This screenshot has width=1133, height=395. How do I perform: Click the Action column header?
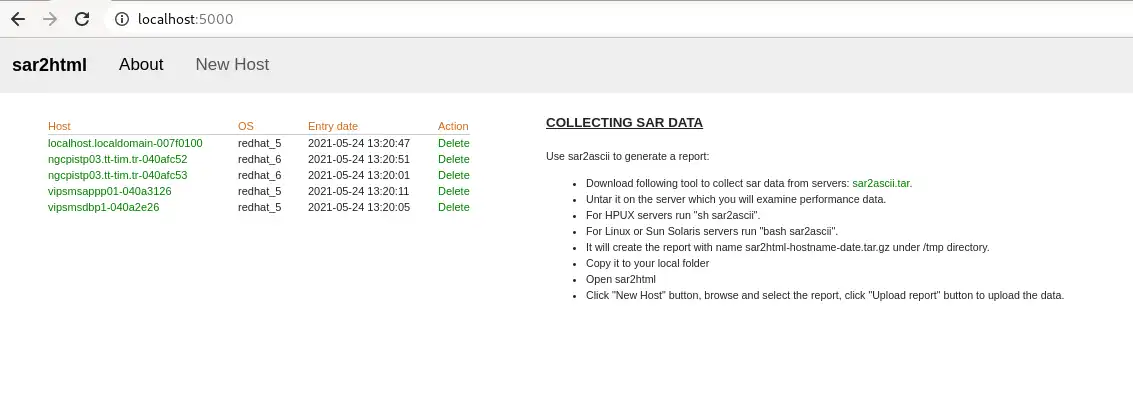coord(453,126)
